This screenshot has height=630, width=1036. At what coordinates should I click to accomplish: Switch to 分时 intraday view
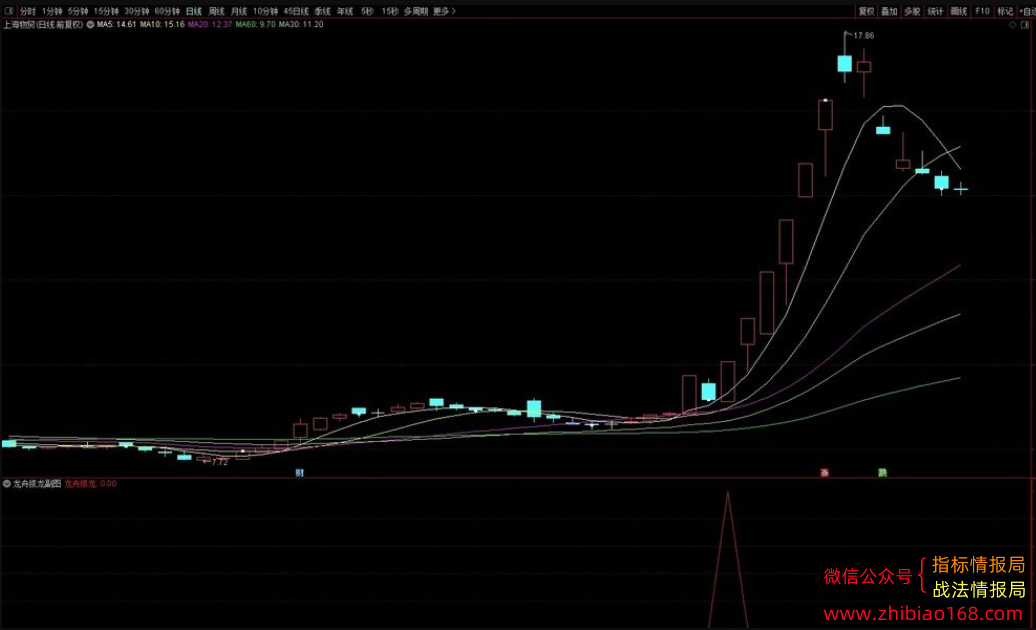[28, 11]
